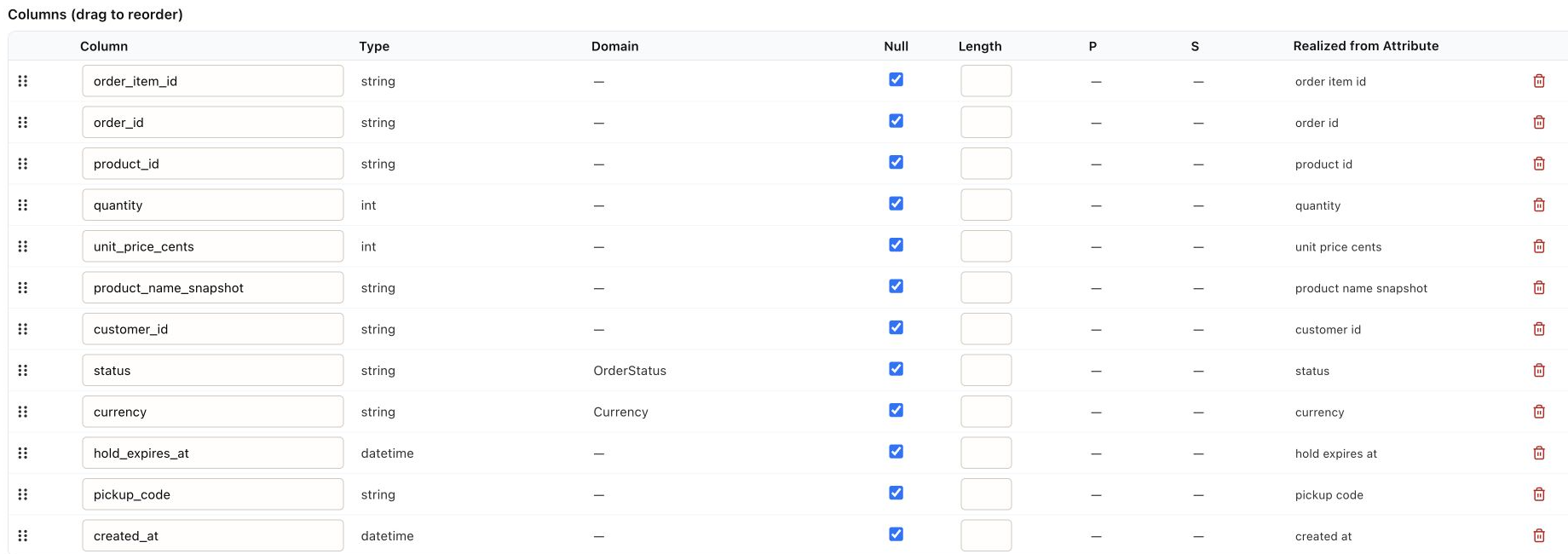Delete the currency column row

(1539, 412)
